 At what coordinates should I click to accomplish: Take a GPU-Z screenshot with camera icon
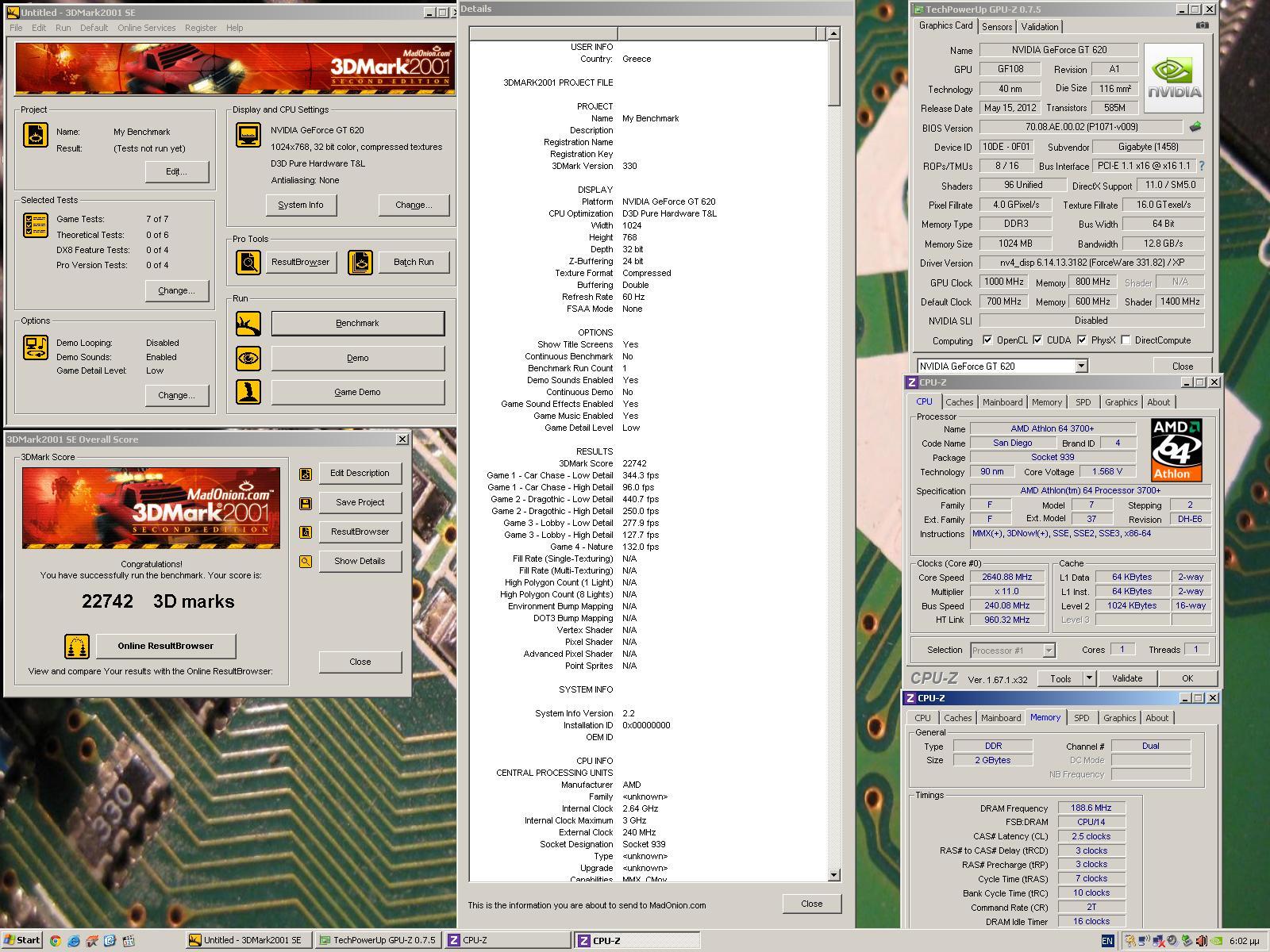(1203, 25)
